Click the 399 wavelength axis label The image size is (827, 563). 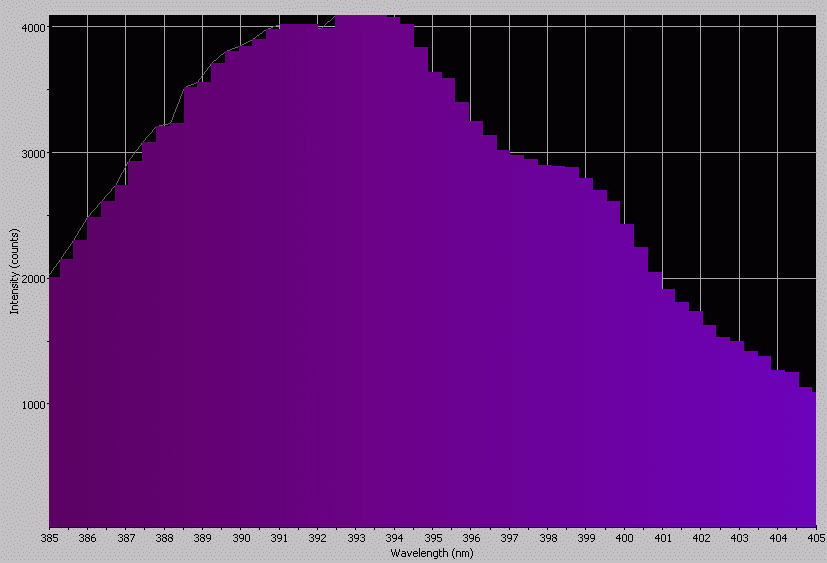point(586,538)
